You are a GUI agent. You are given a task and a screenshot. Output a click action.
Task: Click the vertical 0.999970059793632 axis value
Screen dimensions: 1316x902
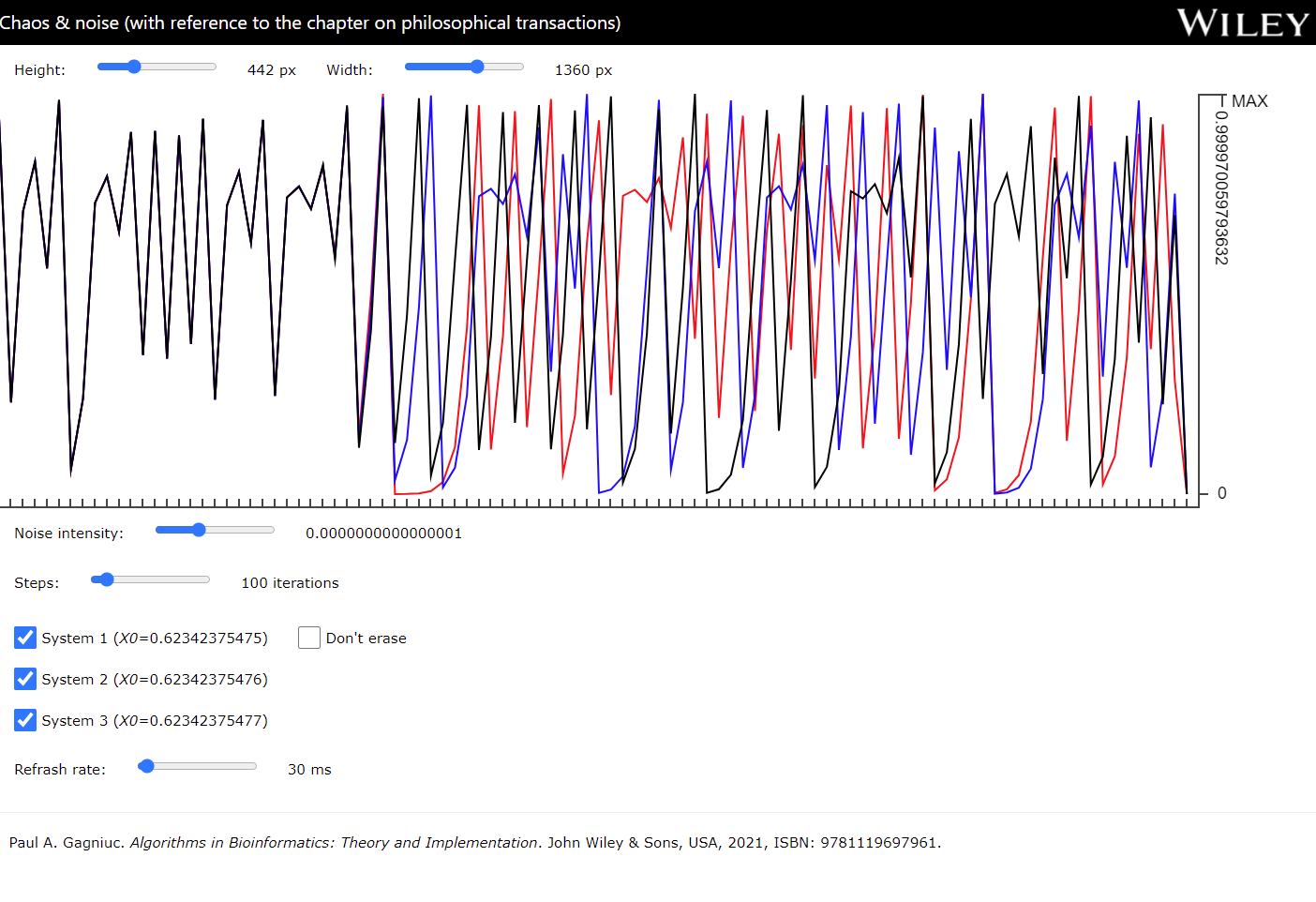coord(1221,188)
